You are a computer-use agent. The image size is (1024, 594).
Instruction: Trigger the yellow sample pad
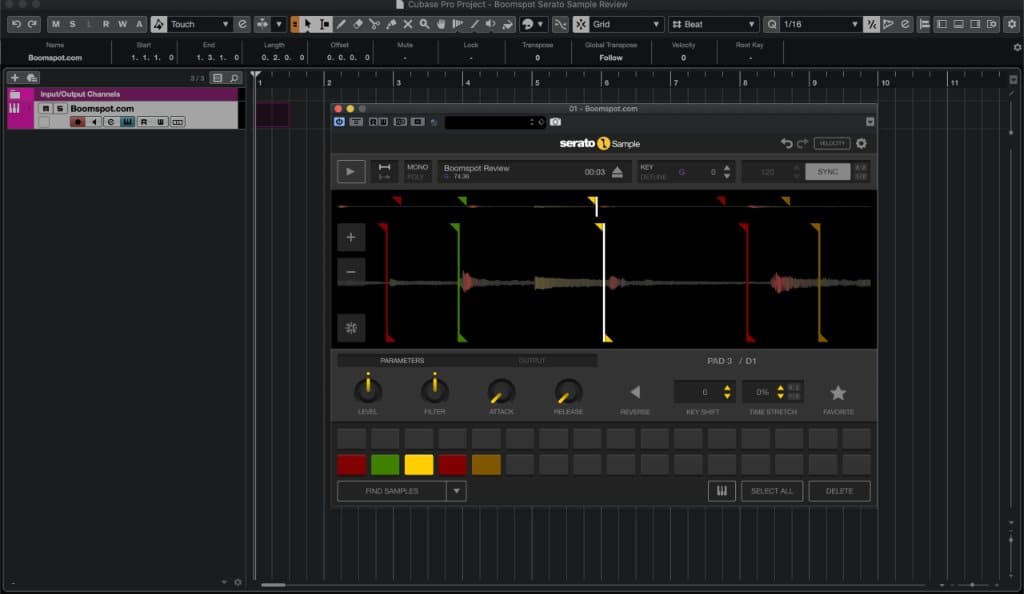coord(419,465)
